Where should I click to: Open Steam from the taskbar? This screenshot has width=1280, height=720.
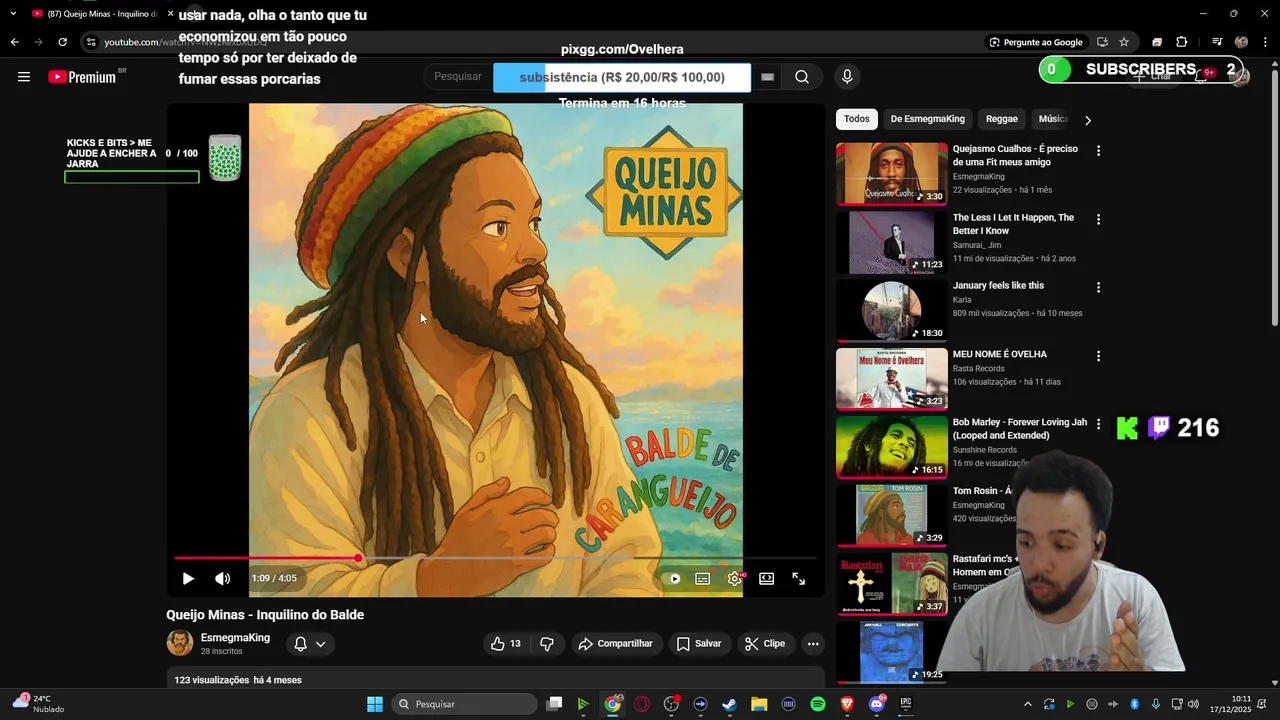coord(730,704)
